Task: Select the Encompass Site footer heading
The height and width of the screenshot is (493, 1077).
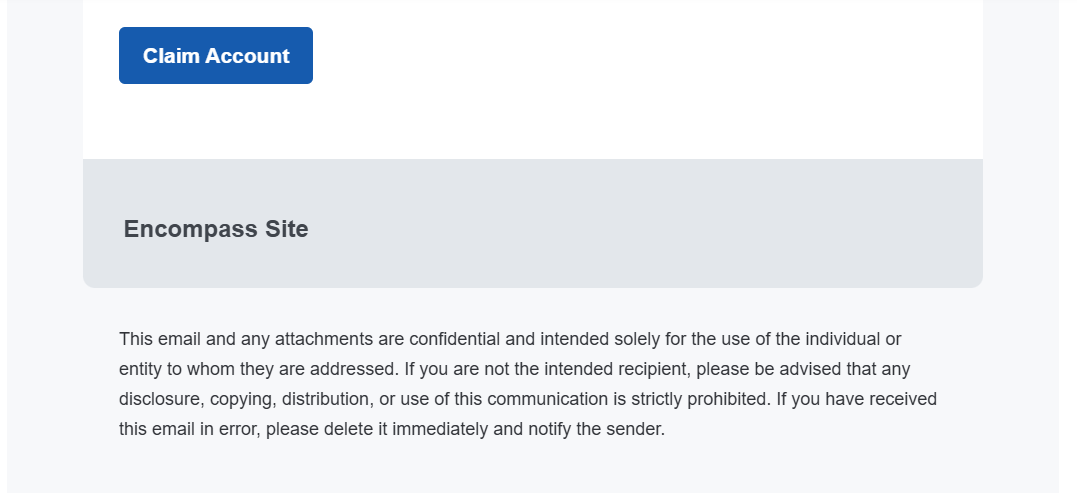Action: (216, 229)
